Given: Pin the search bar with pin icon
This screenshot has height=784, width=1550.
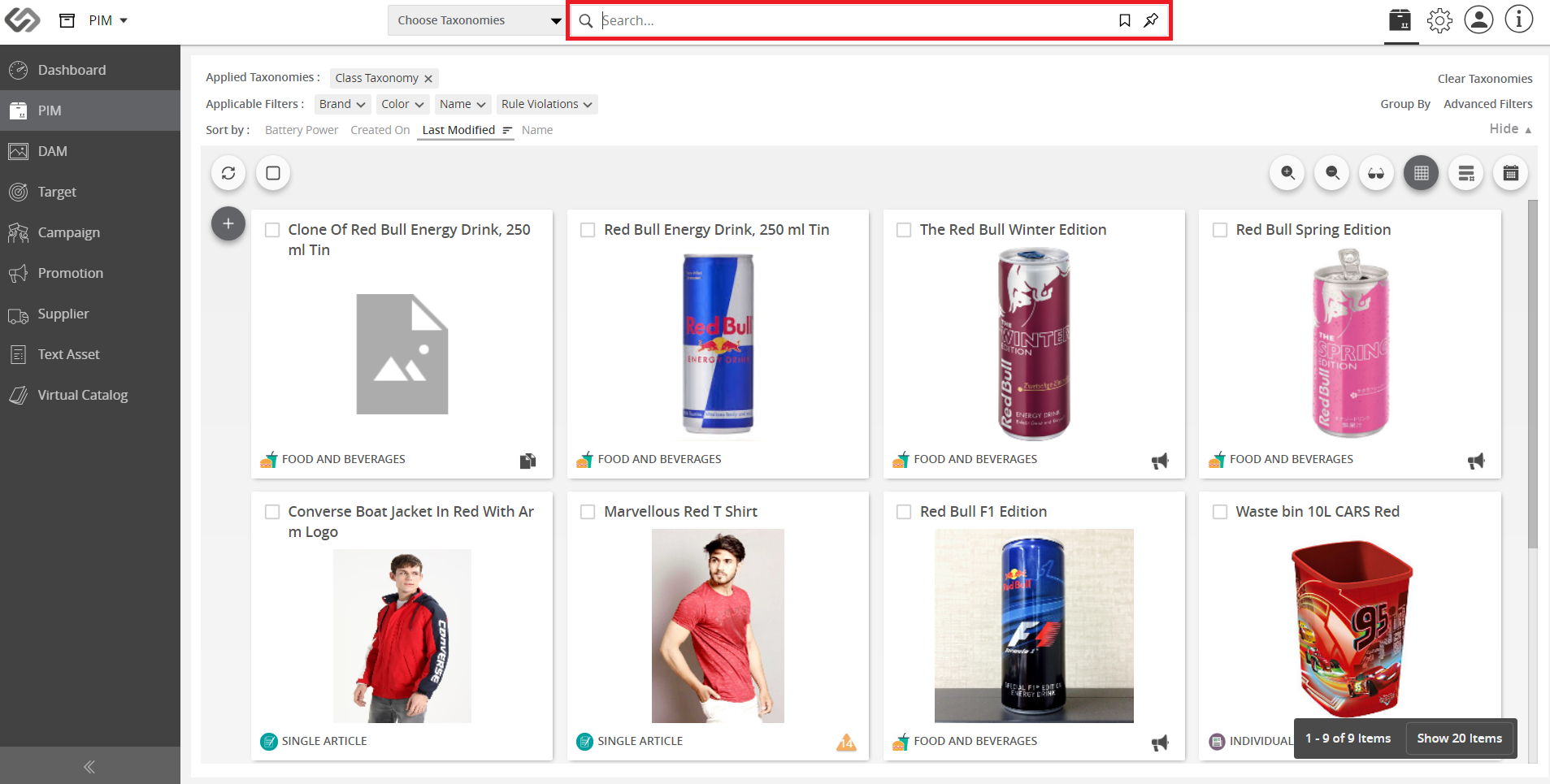Looking at the screenshot, I should 1151,20.
